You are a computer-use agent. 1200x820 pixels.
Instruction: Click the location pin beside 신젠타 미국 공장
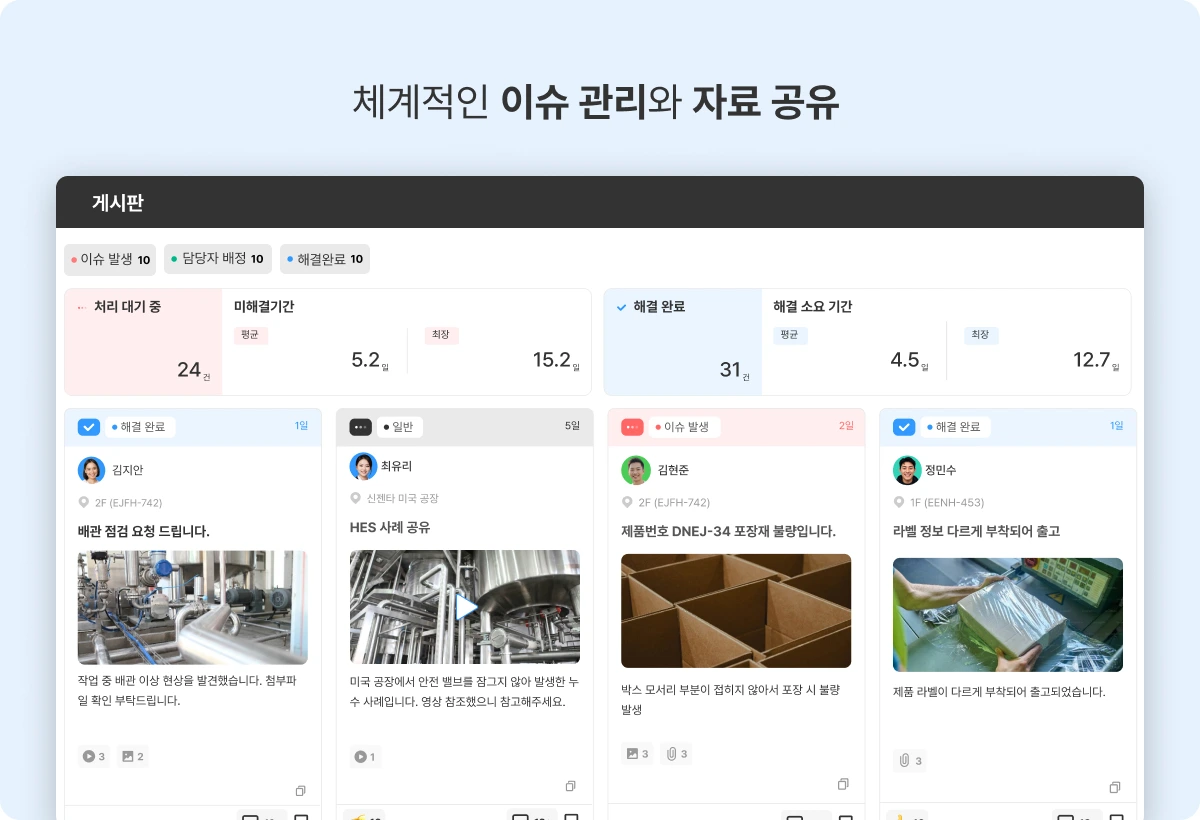click(355, 498)
